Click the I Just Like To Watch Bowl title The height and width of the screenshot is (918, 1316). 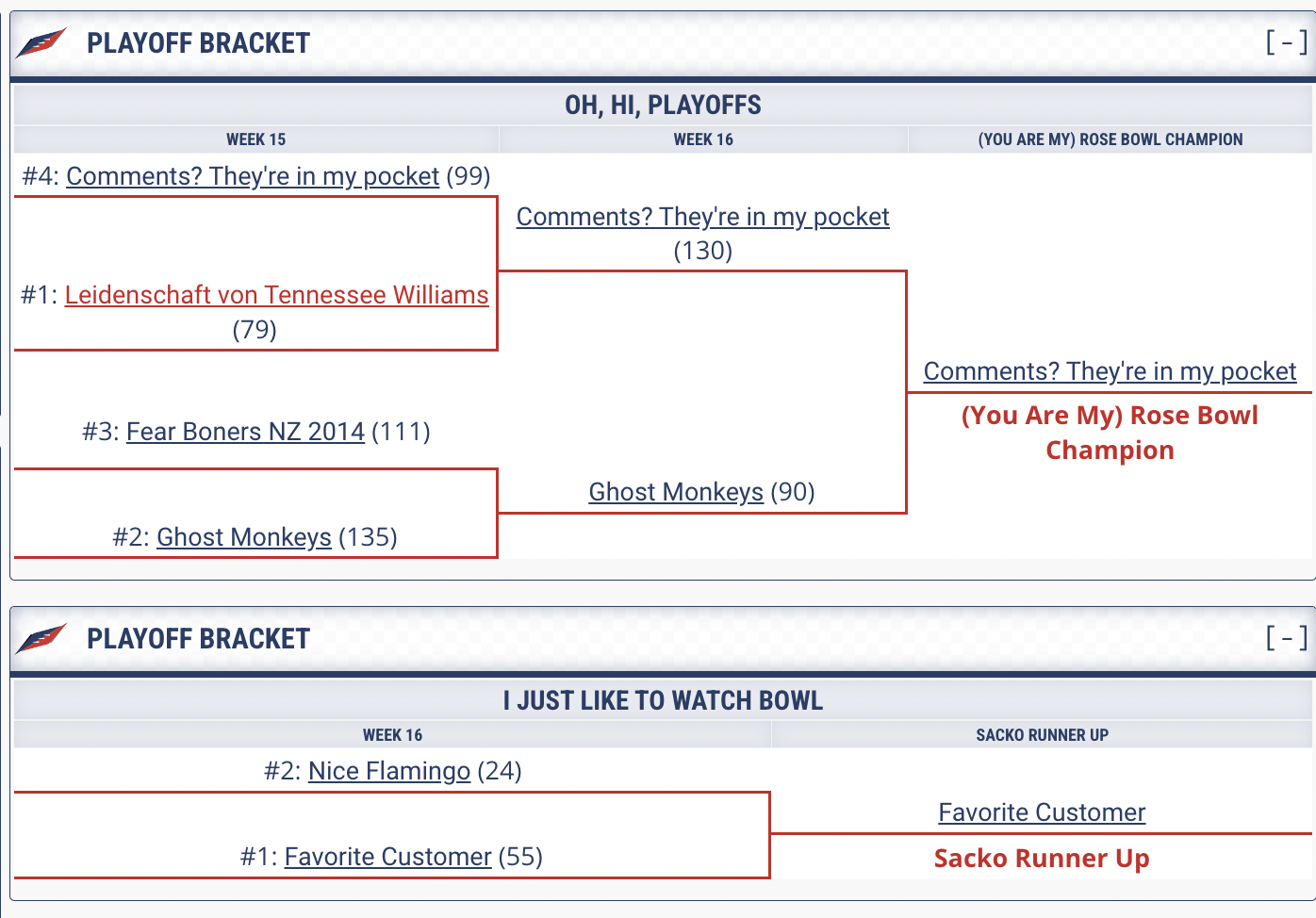tap(663, 700)
